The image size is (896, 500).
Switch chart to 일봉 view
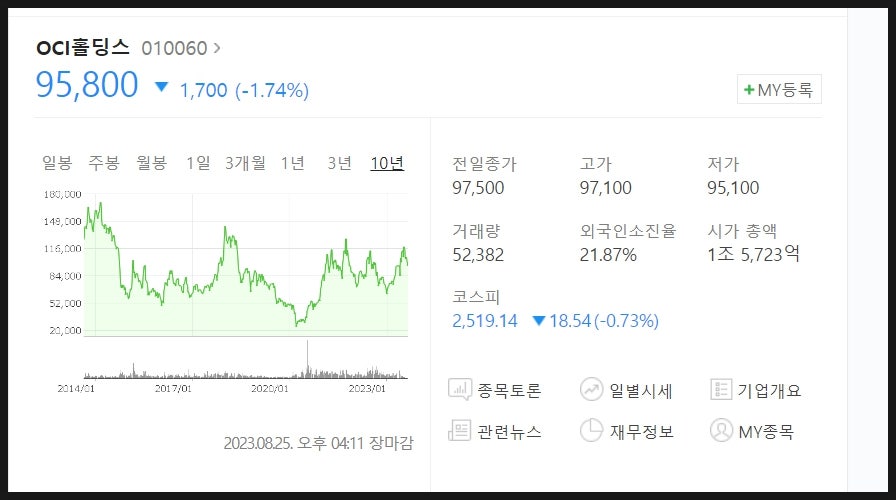(x=57, y=163)
